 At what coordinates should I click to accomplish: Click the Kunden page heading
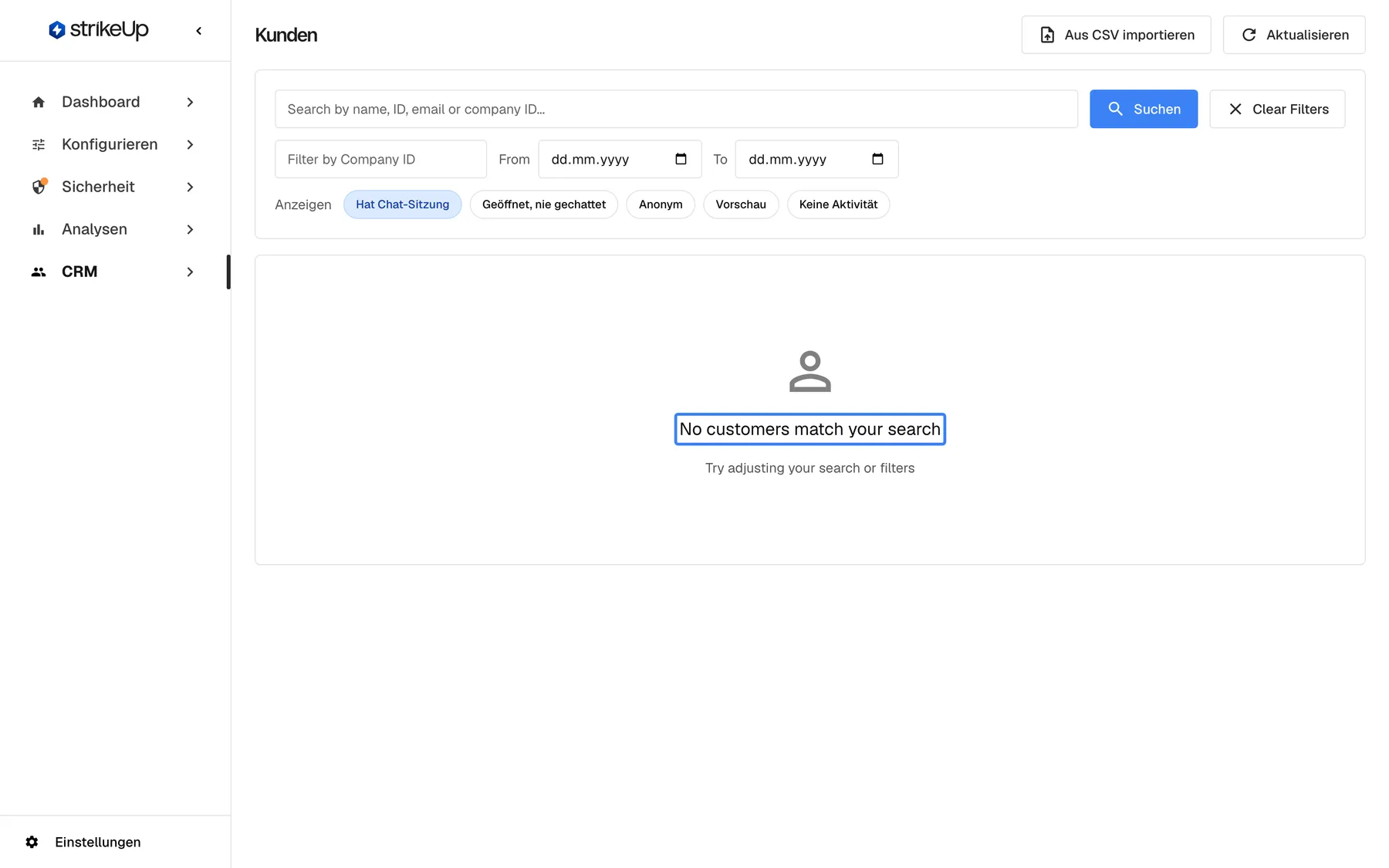click(x=286, y=35)
